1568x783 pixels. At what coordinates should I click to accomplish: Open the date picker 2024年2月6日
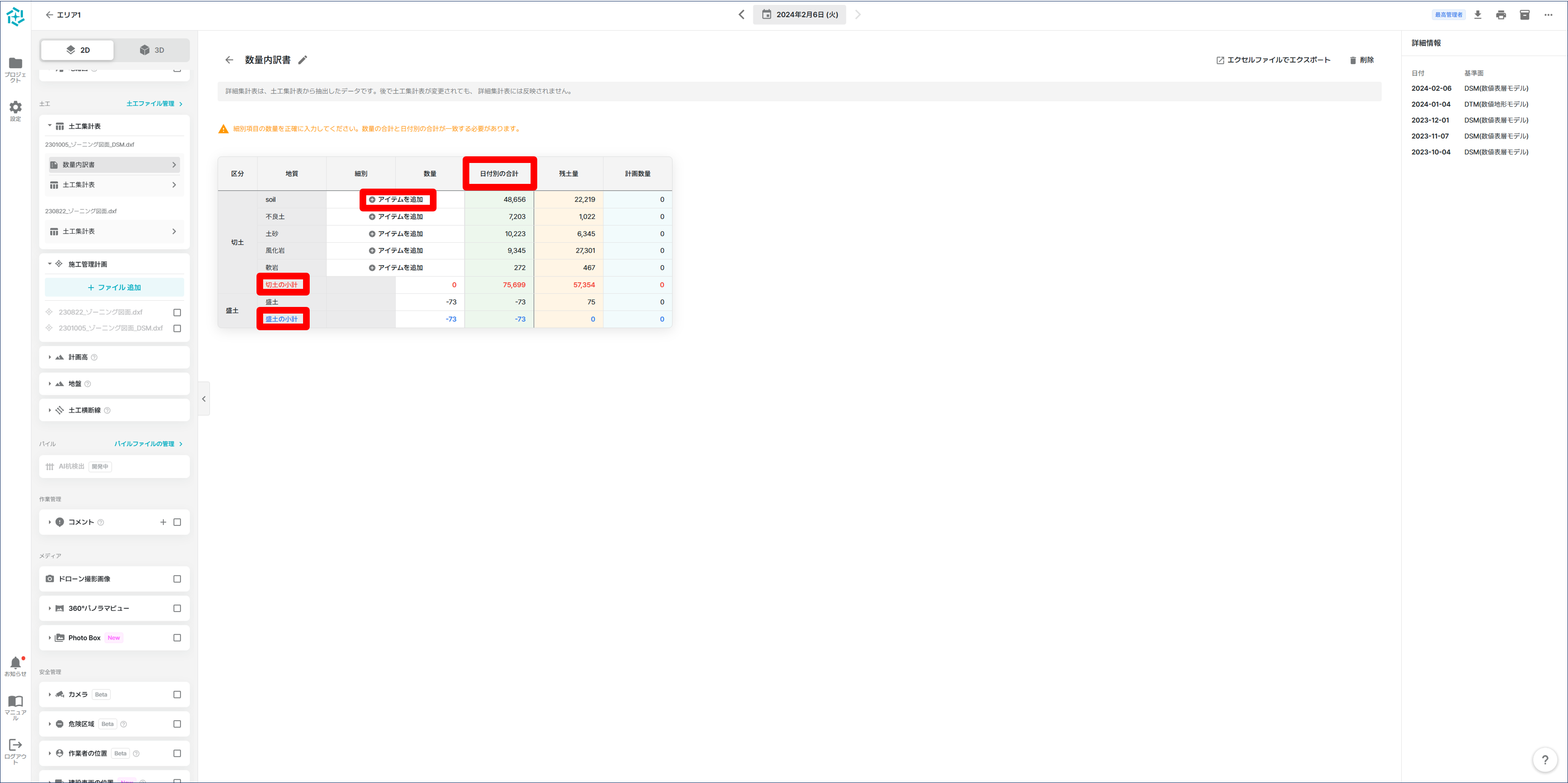tap(799, 15)
